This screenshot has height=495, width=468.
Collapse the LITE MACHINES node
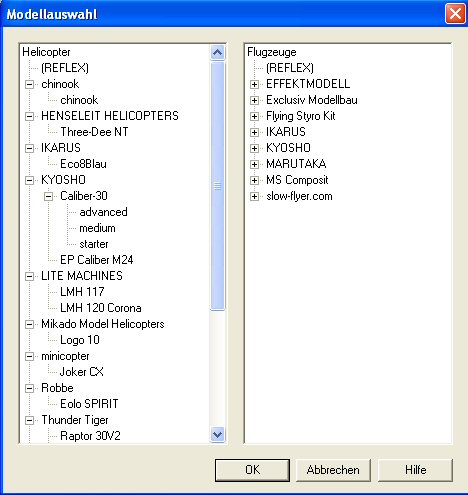point(30,276)
